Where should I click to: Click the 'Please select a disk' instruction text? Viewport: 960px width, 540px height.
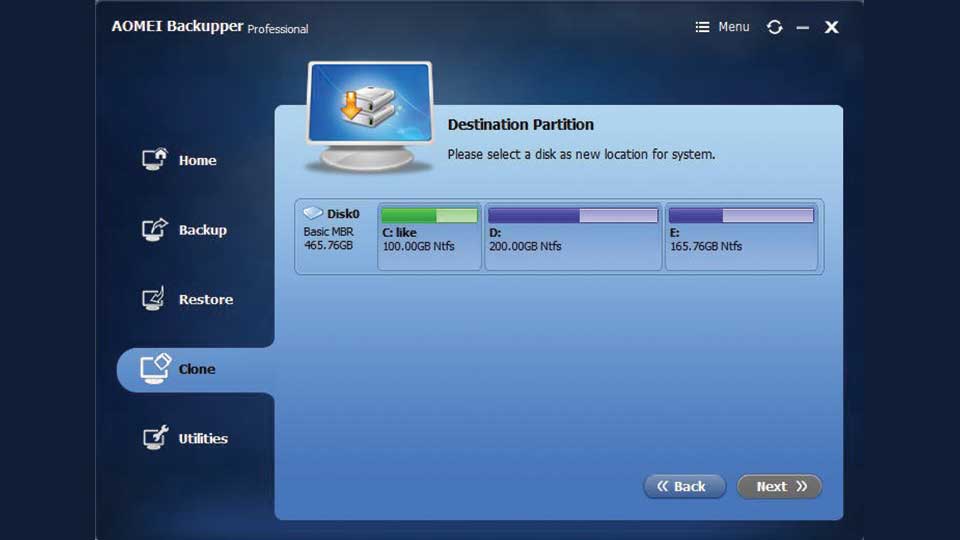pyautogui.click(x=581, y=154)
